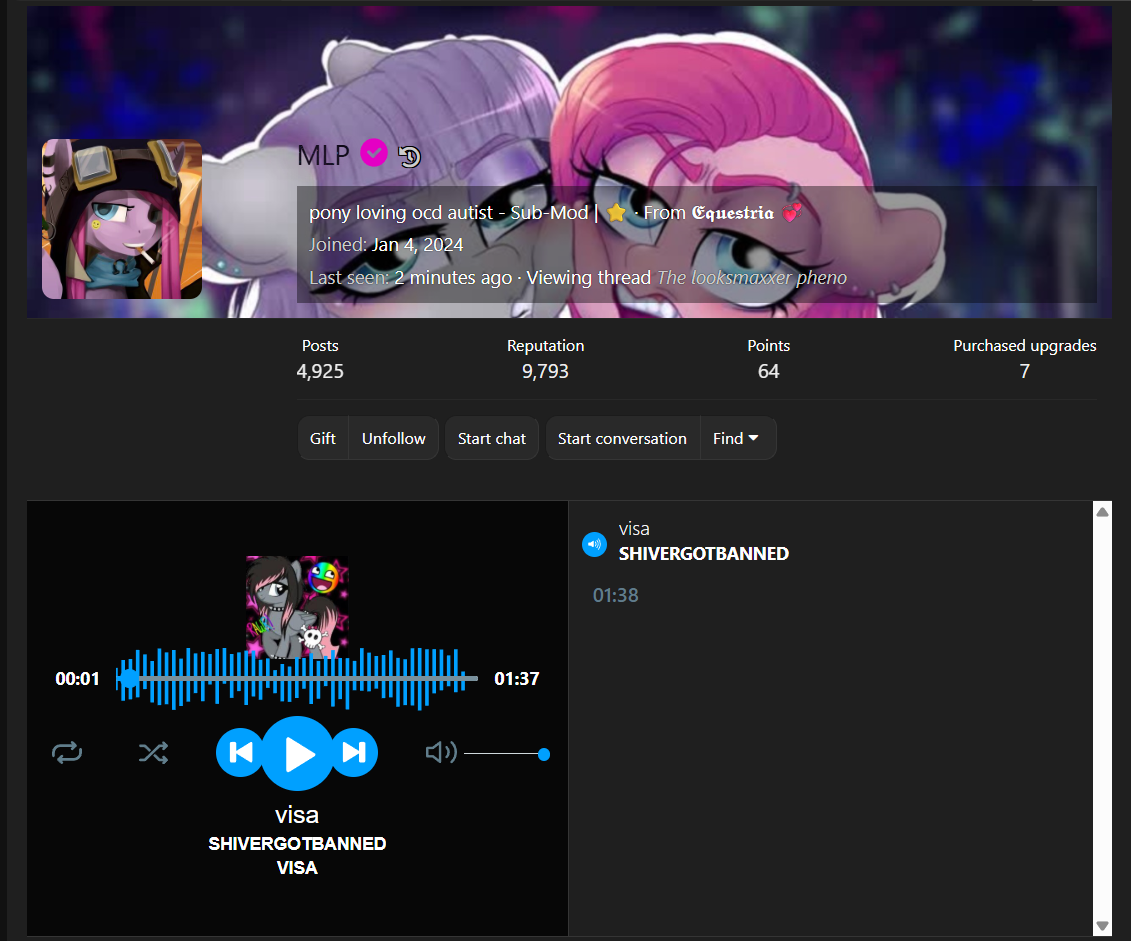Click the volume slider handle
1131x941 pixels.
[544, 754]
